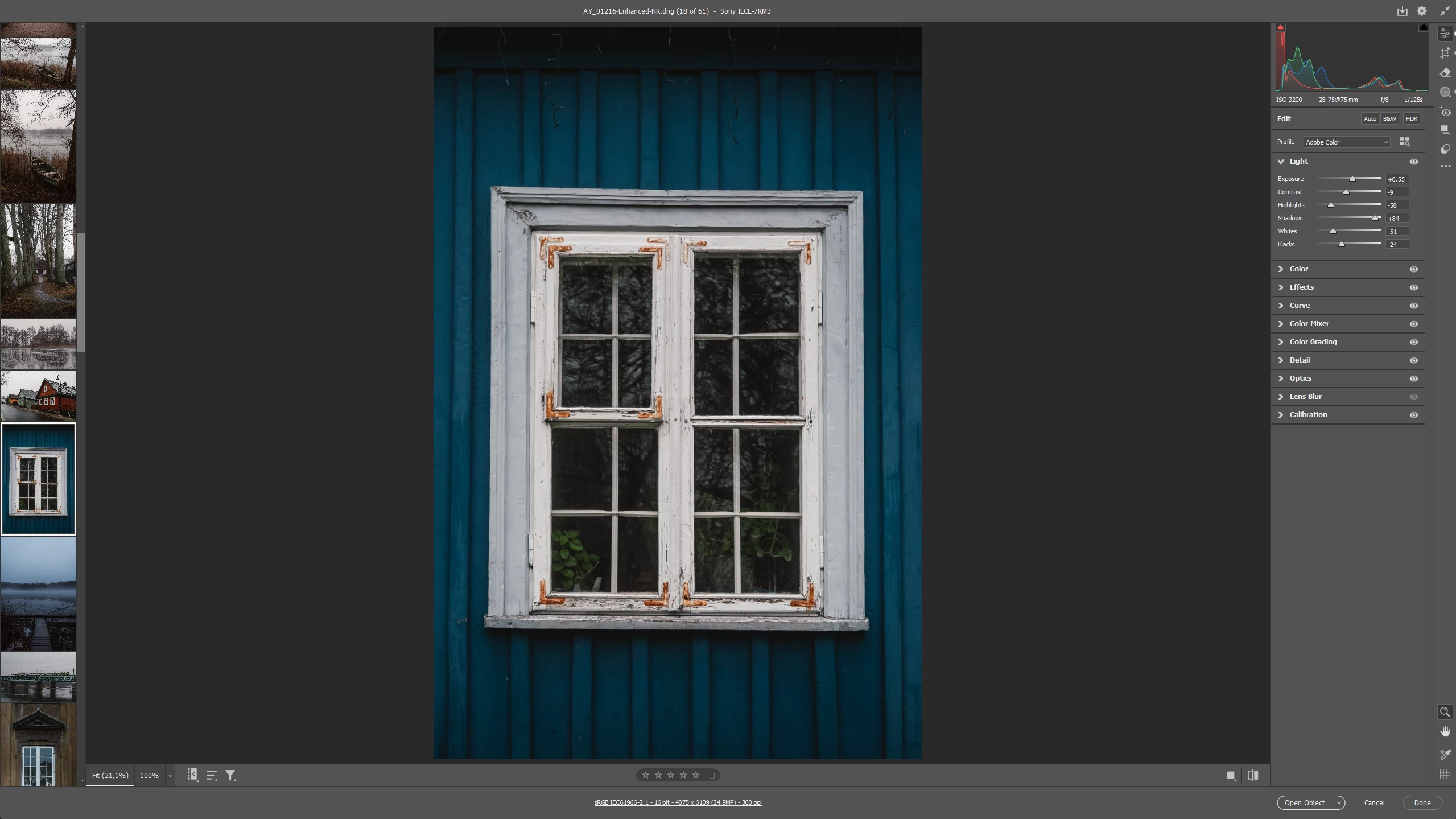Expand the Color Grading panel
The image size is (1456, 819).
coord(1313,342)
